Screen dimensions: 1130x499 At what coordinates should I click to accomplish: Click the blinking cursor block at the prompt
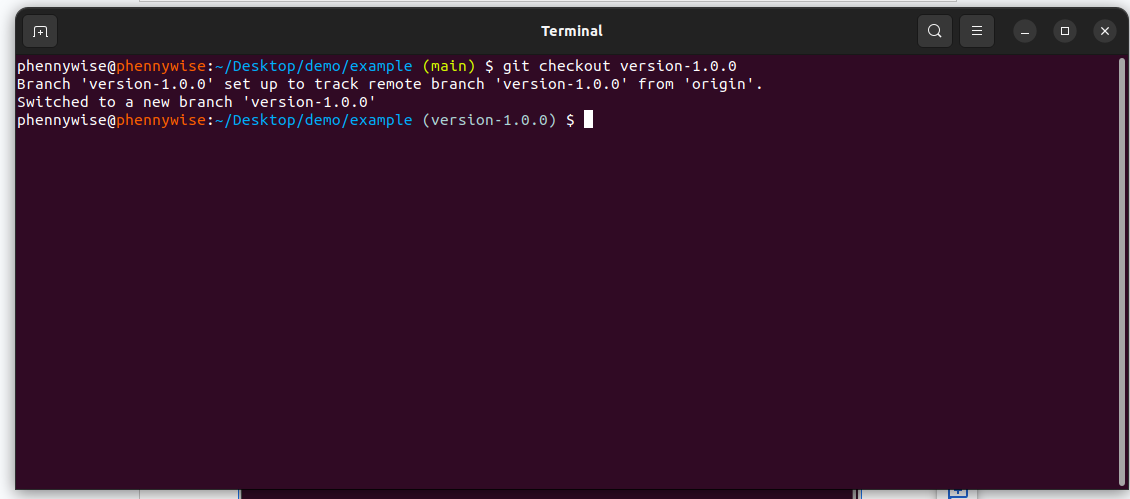(x=588, y=120)
